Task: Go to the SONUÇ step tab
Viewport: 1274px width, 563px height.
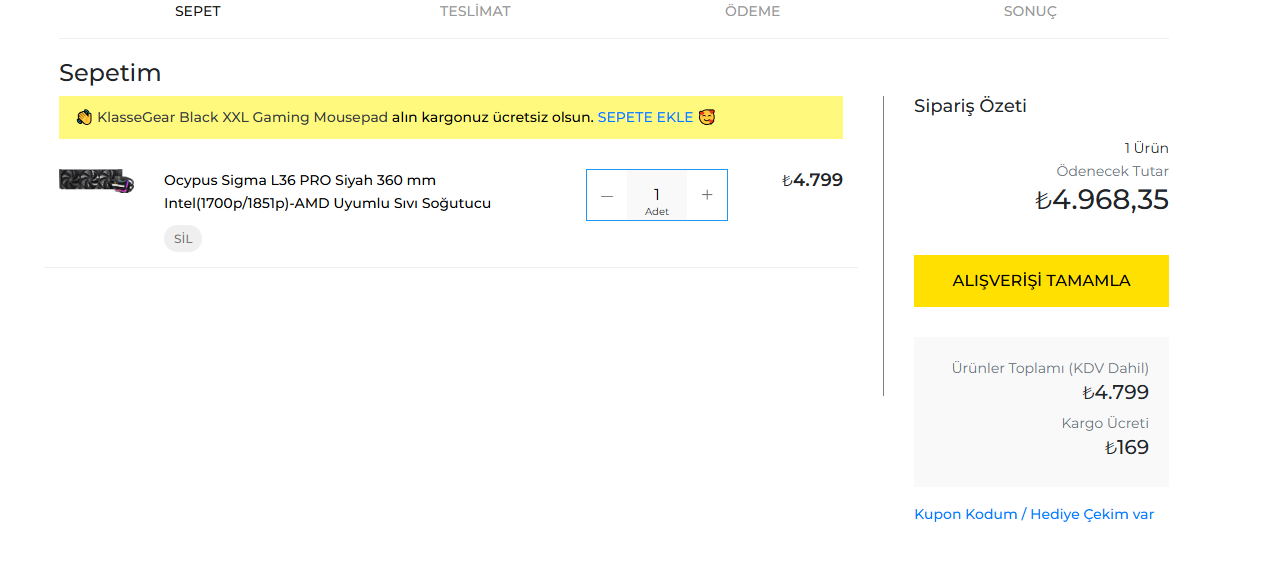Action: 1030,11
